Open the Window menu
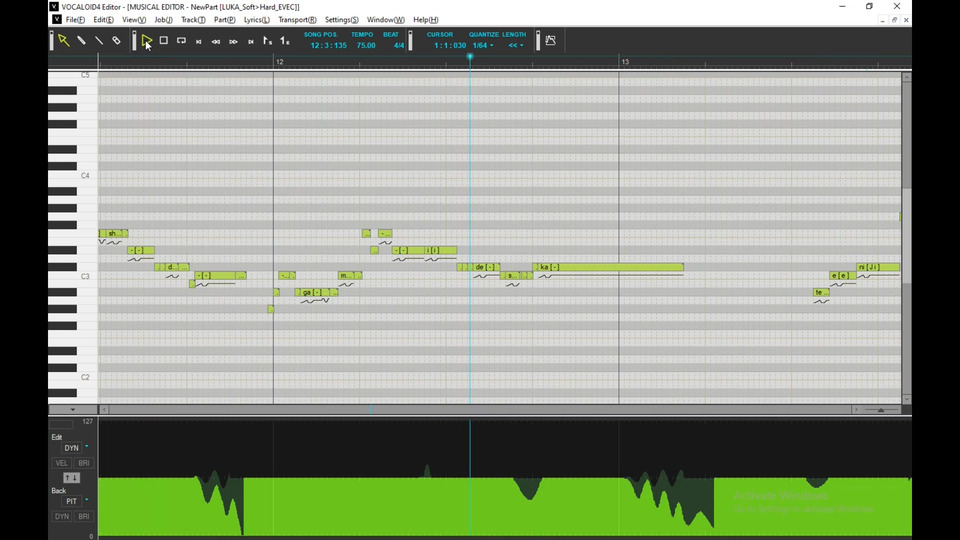Image resolution: width=960 pixels, height=540 pixels. [385, 20]
